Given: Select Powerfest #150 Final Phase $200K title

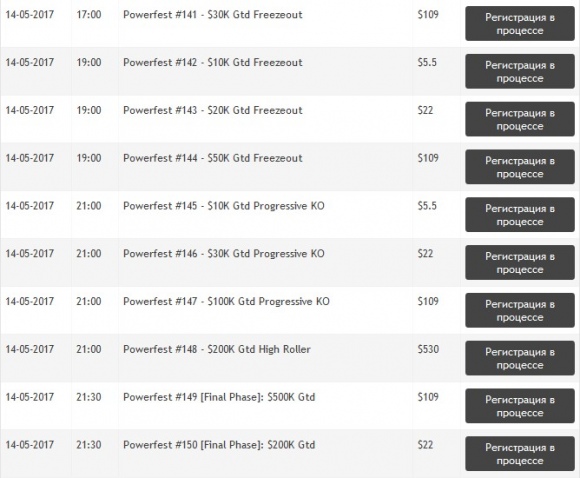Looking at the screenshot, I should click(219, 445).
